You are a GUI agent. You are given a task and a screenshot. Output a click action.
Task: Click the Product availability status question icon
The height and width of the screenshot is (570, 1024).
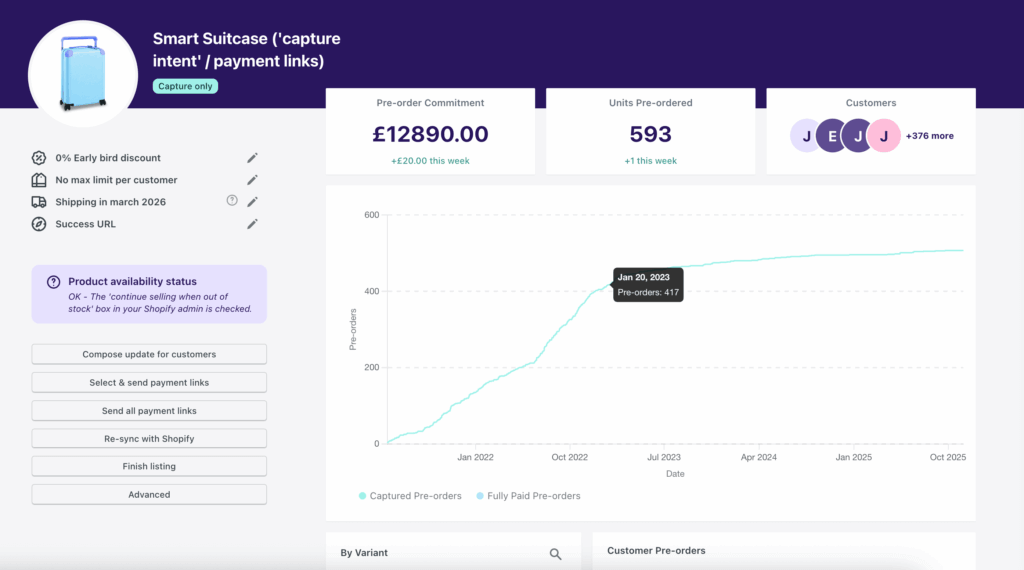(54, 282)
